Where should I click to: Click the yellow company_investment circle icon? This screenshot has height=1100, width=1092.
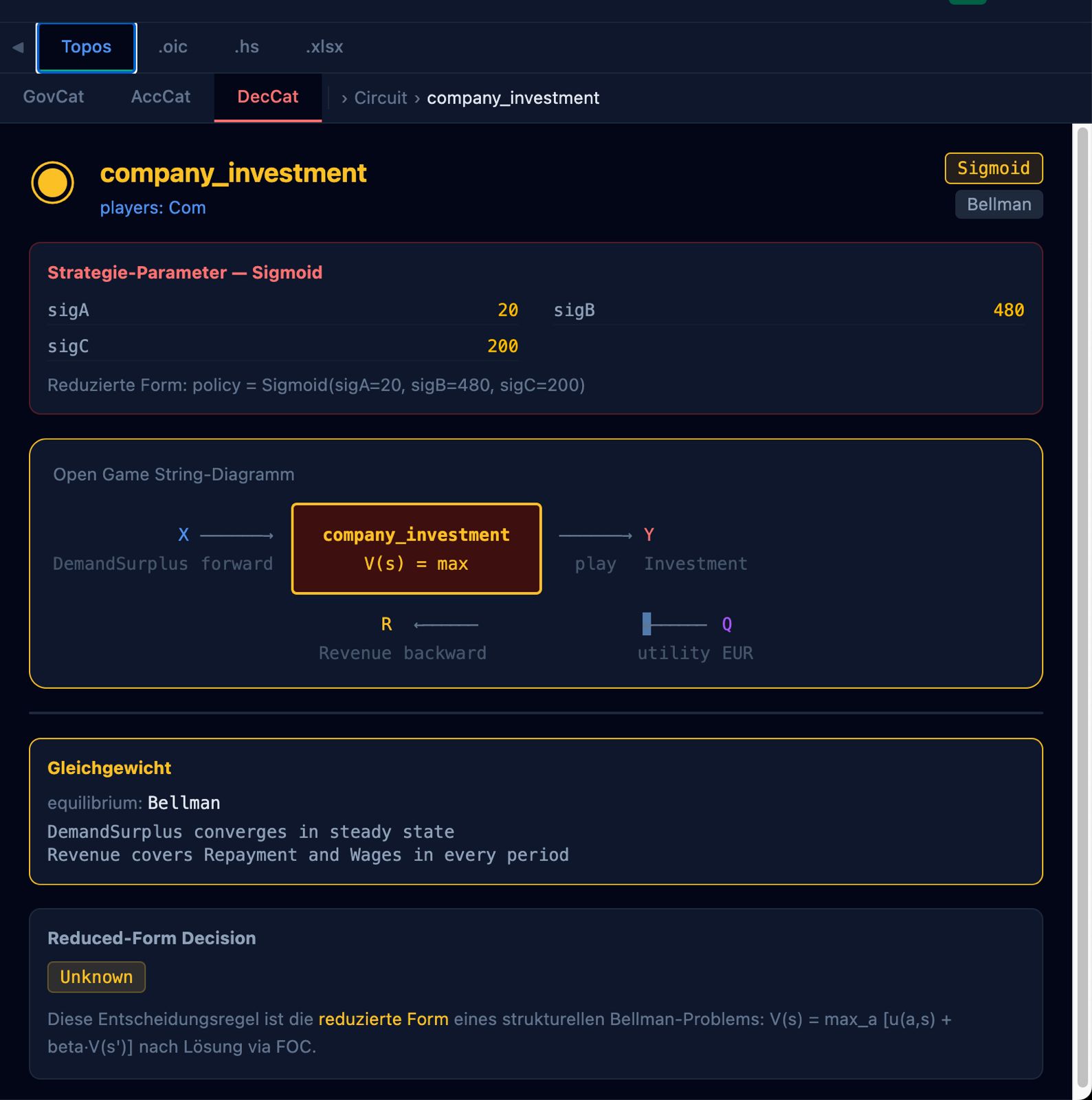(53, 183)
